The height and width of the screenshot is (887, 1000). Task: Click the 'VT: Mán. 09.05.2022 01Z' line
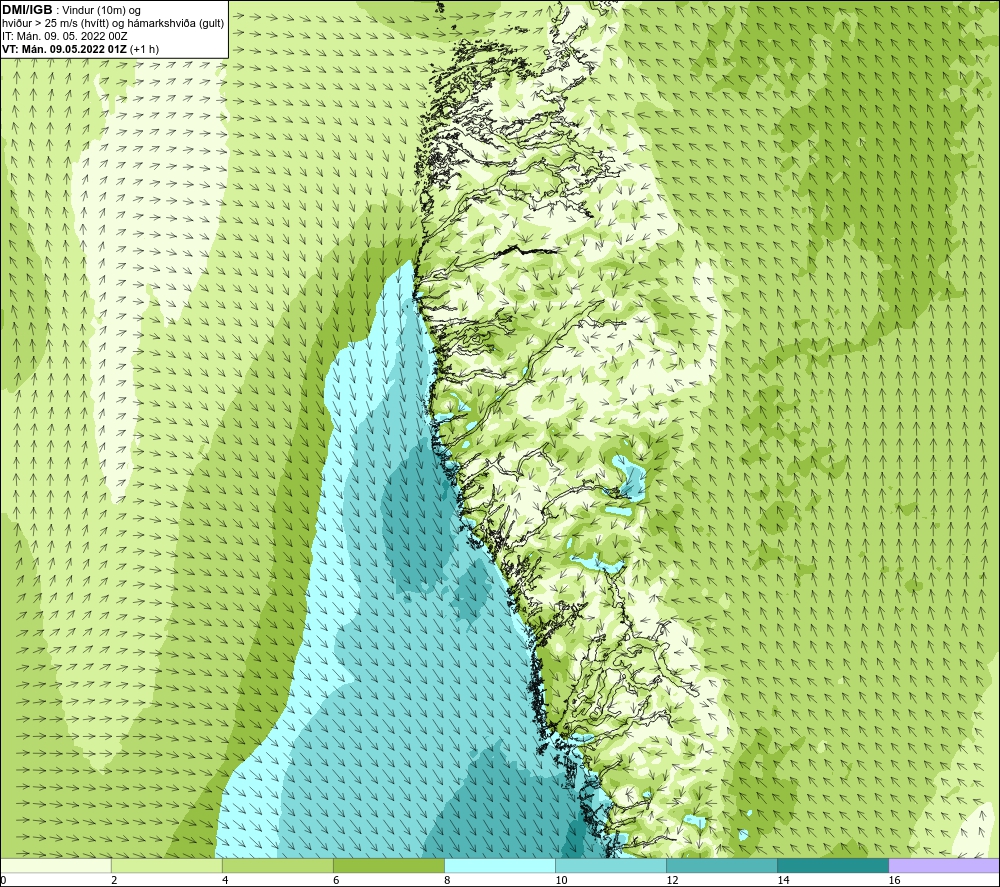(x=64, y=49)
